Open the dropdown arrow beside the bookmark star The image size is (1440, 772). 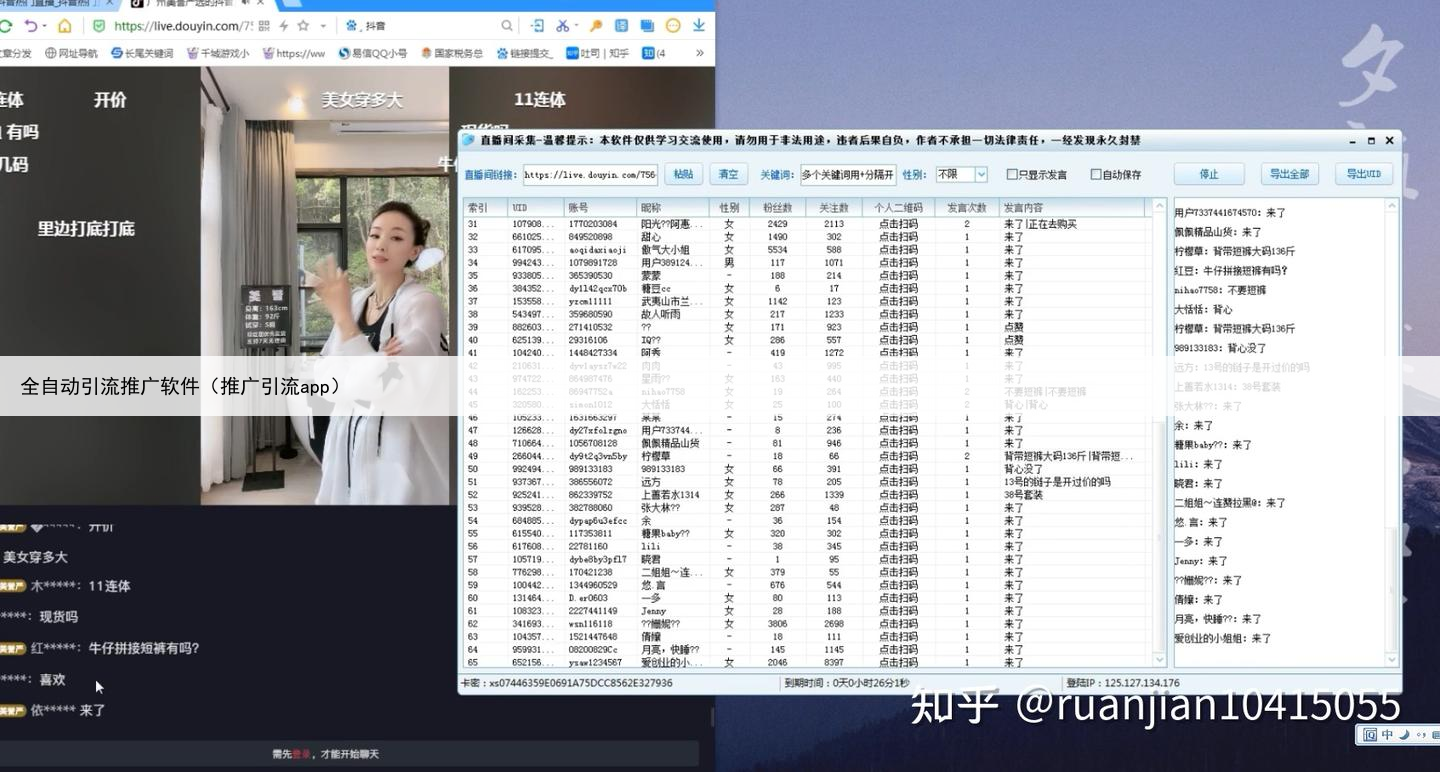tap(321, 26)
